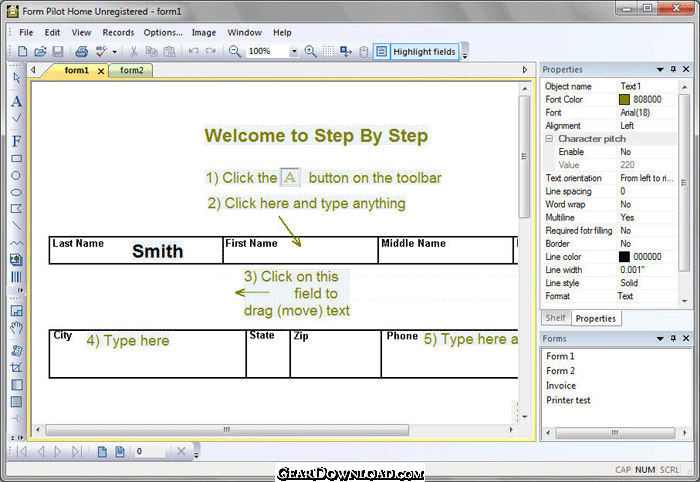Select the insert picture tool
The image size is (700, 482).
coord(17,260)
